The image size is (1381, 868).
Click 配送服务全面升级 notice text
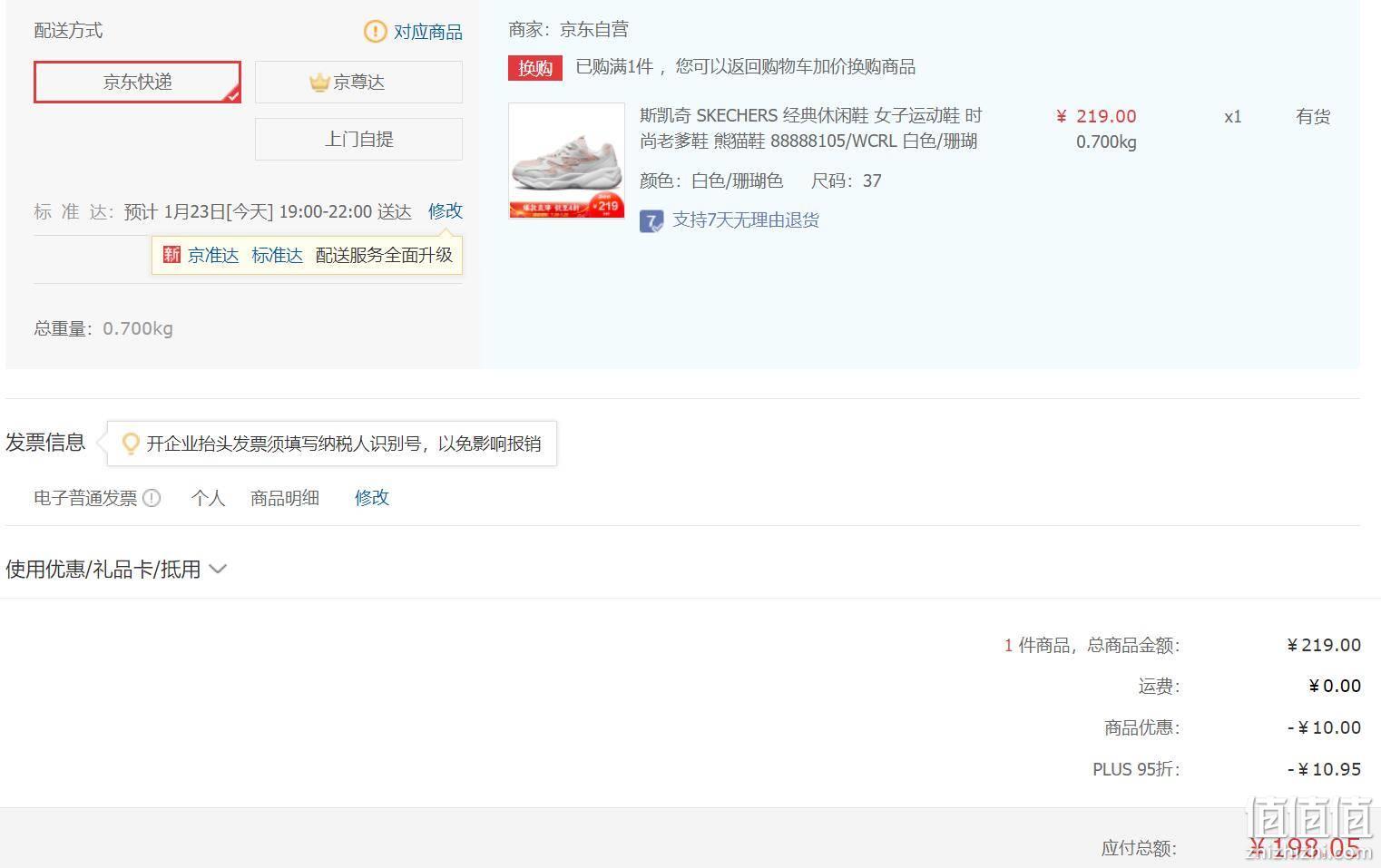tap(384, 255)
